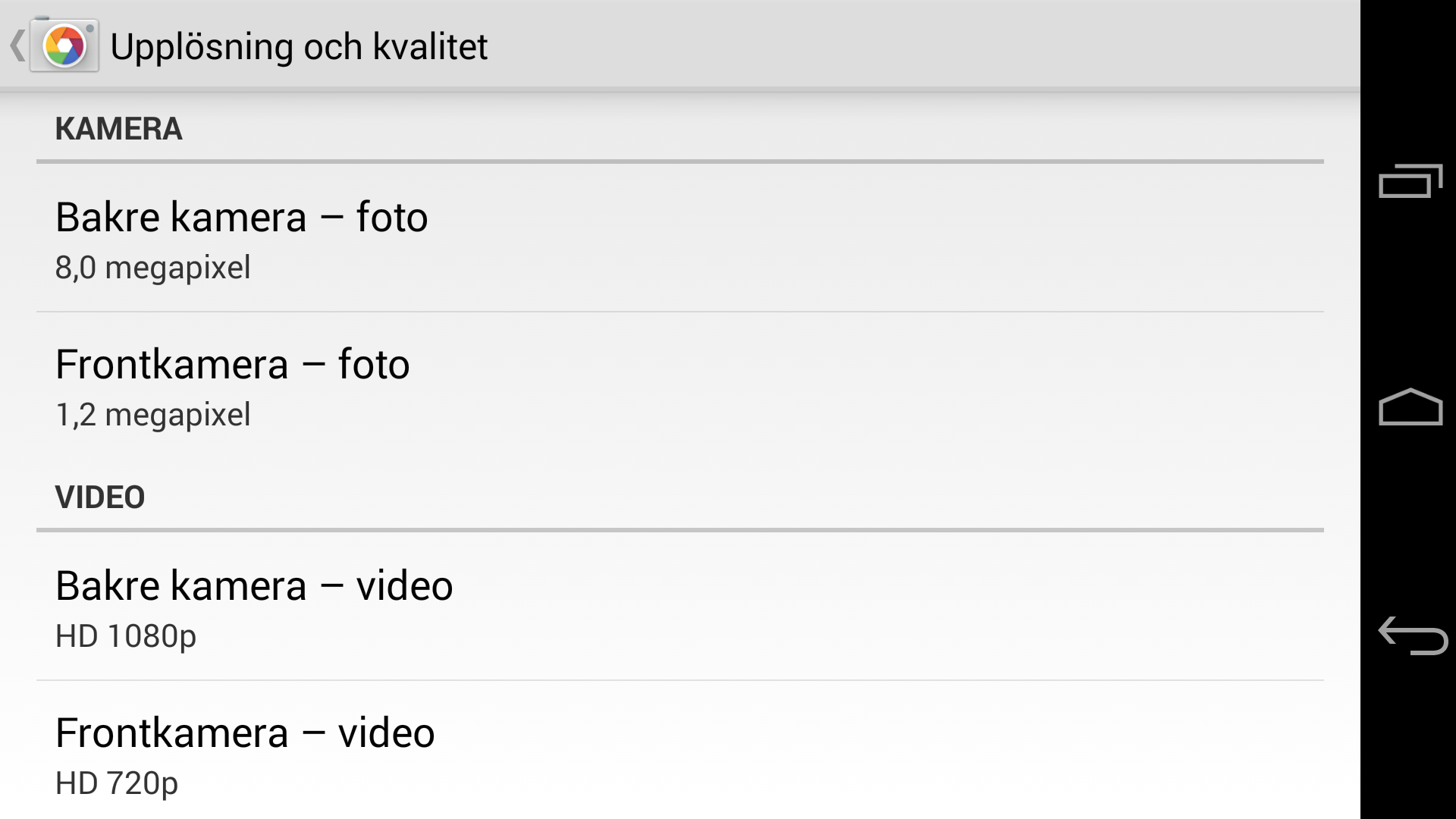The width and height of the screenshot is (1456, 819).
Task: Open Bakre kamera – video quality setting
Action: point(680,607)
